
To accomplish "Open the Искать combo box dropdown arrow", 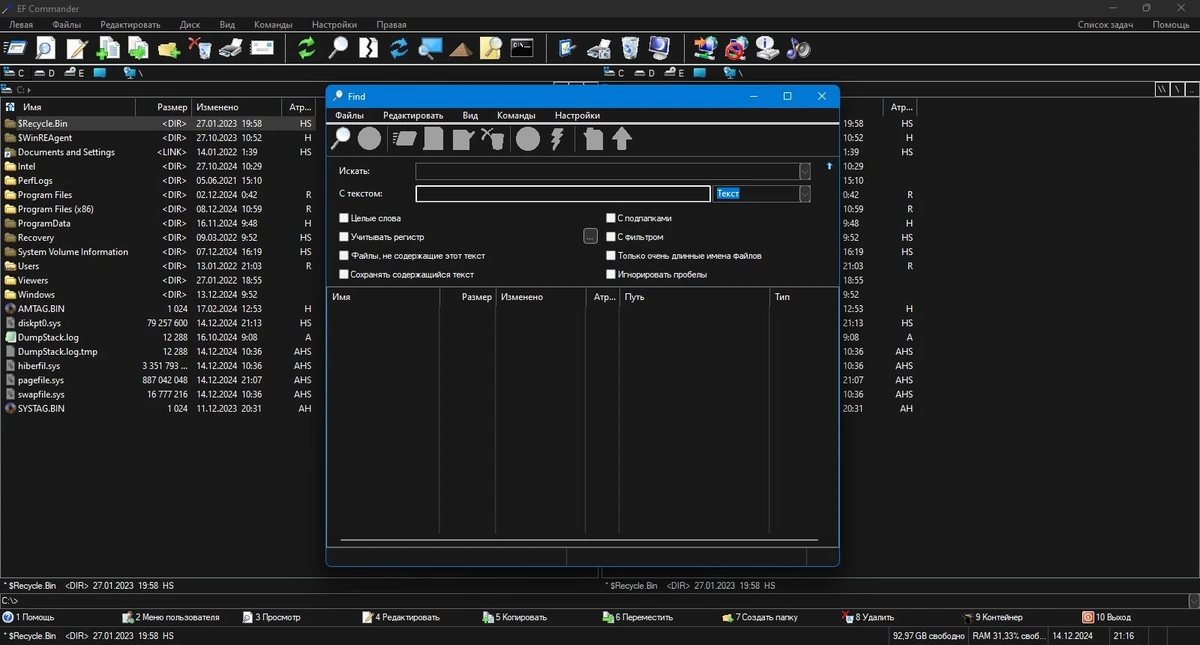I will (805, 171).
